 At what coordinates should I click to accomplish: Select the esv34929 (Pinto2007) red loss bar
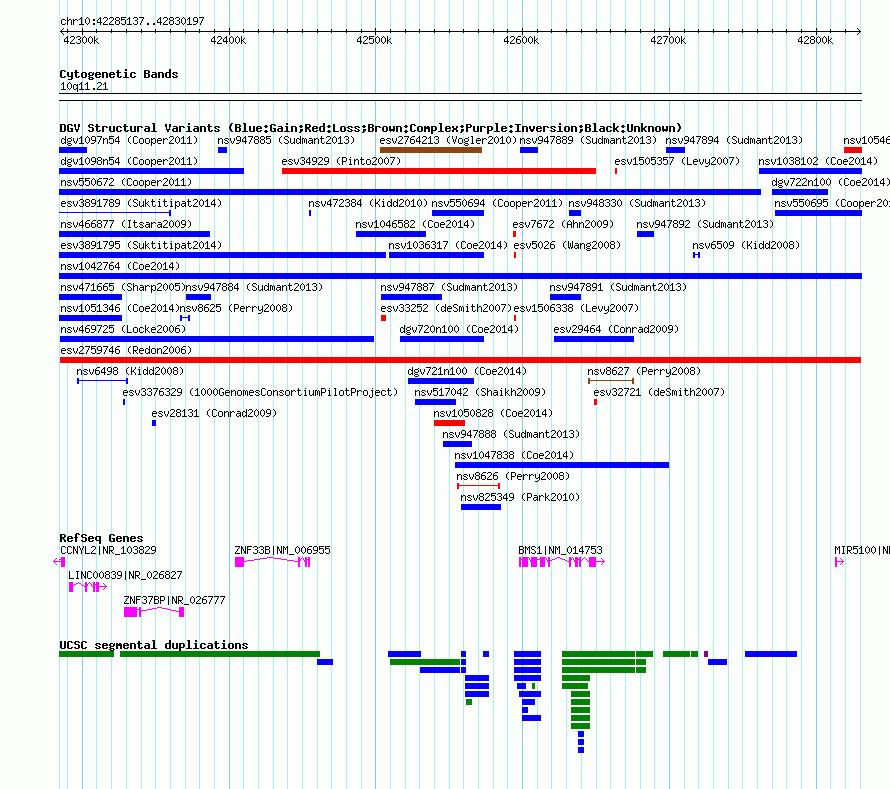coord(439,171)
